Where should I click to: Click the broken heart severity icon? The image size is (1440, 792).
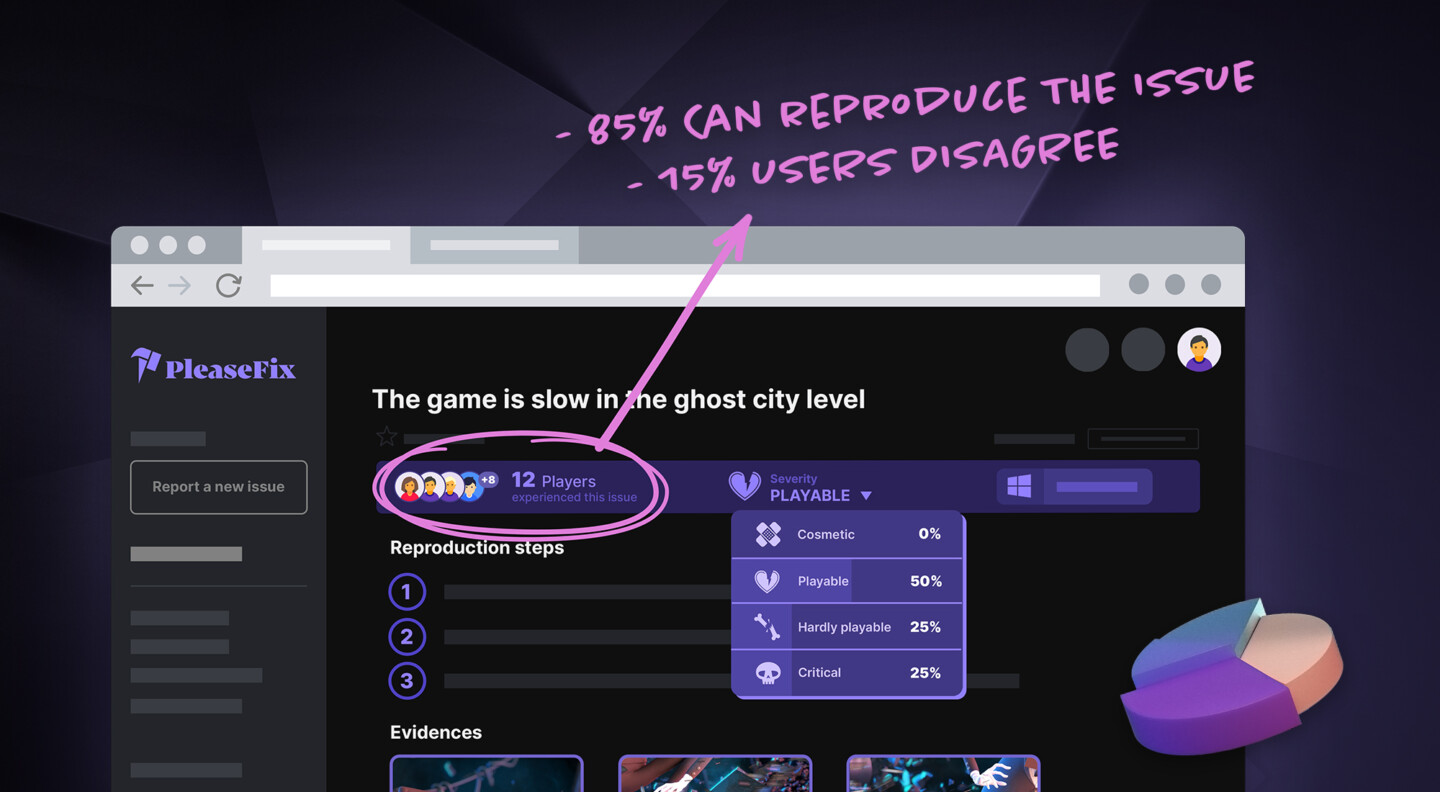coord(744,486)
